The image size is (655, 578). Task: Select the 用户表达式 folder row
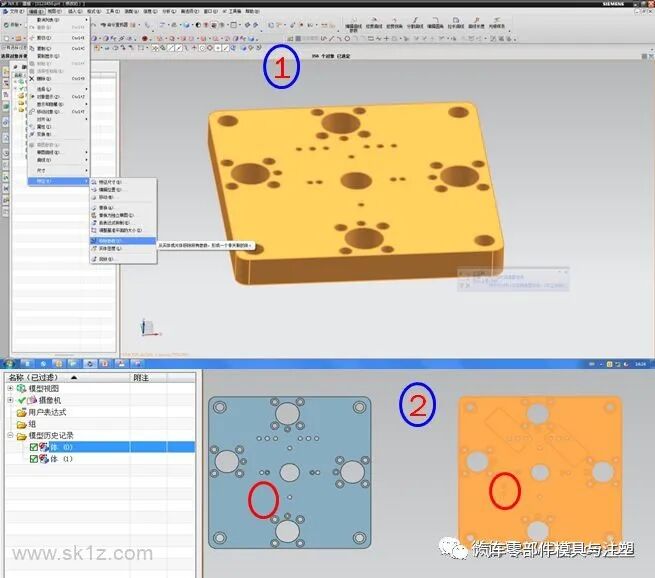100,412
